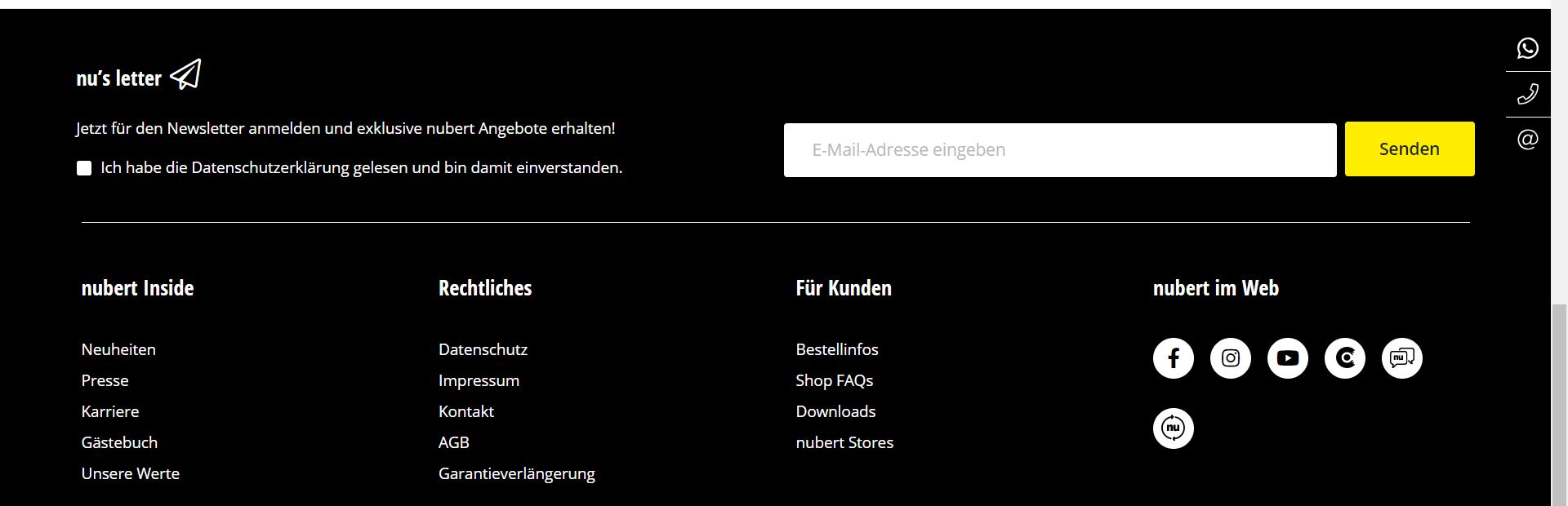Image resolution: width=1568 pixels, height=506 pixels.
Task: Open the WhatsApp contact icon
Action: [x=1527, y=49]
